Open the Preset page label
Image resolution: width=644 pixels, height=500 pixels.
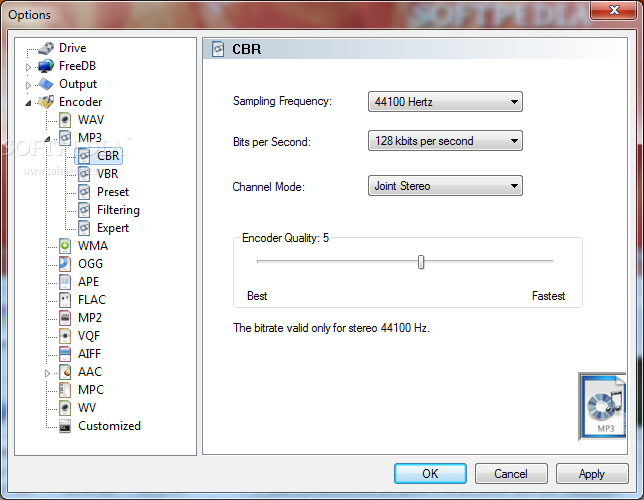(113, 192)
